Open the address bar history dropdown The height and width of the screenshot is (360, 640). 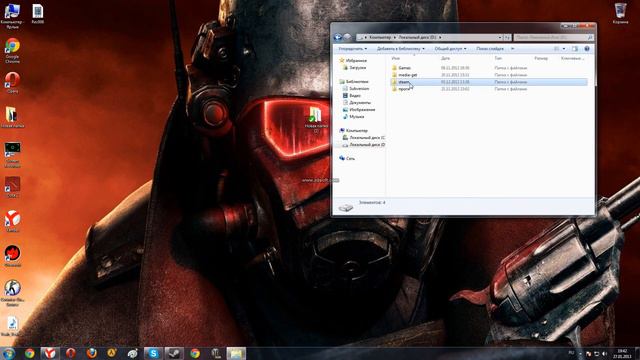(500, 37)
